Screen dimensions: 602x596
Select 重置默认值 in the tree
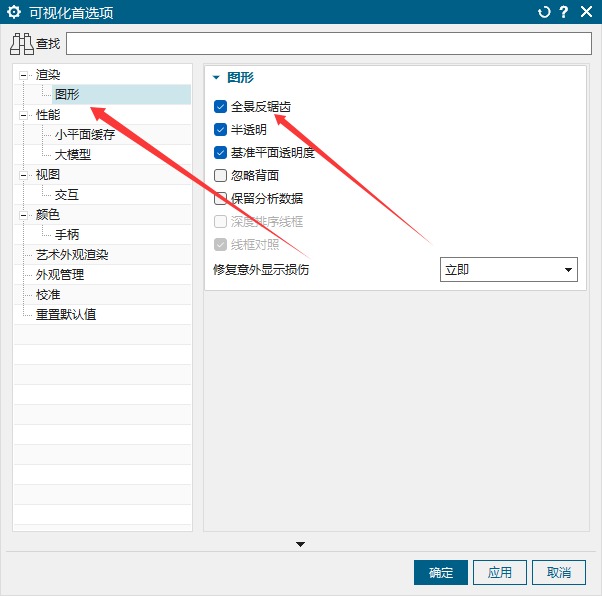(66, 314)
